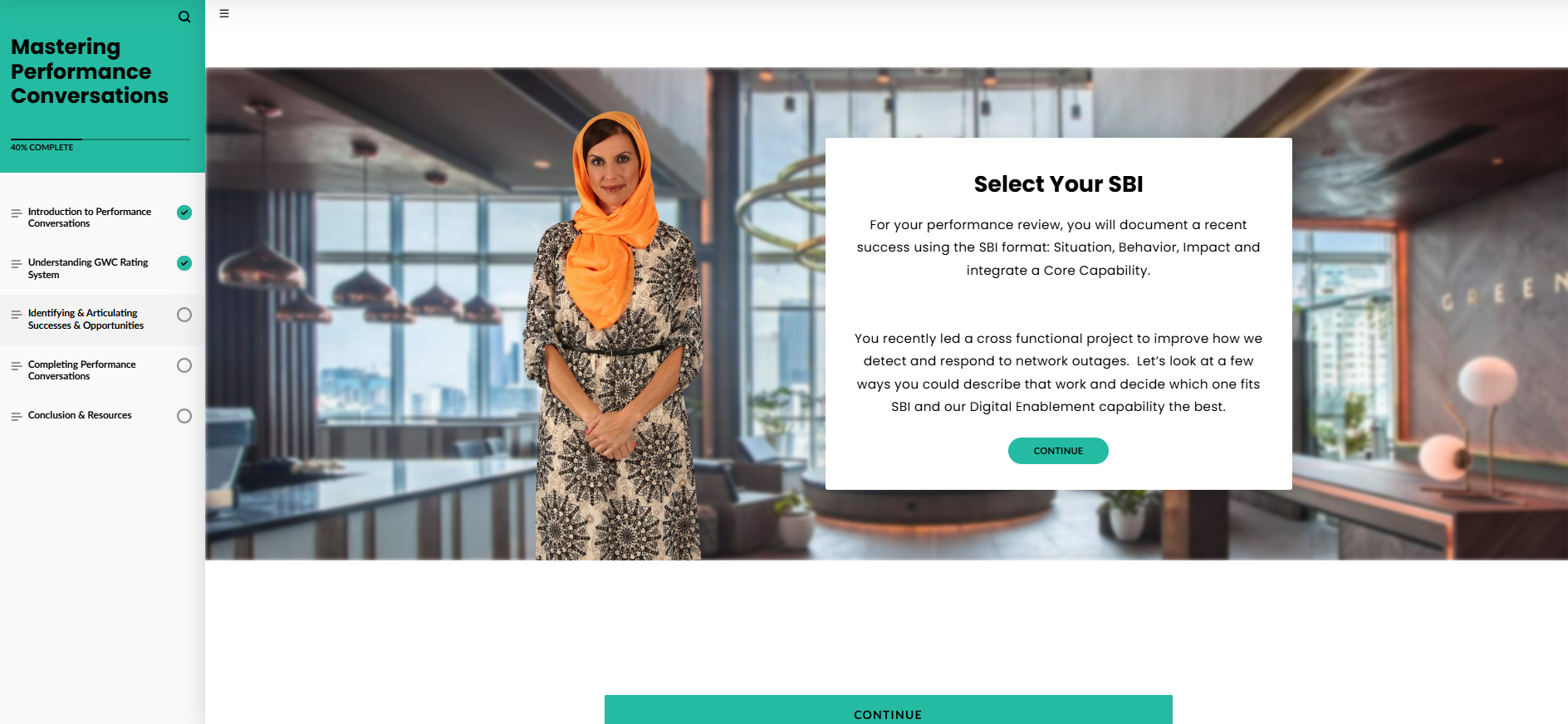
Task: Open Completing Performance Conversations lesson
Action: (x=82, y=370)
